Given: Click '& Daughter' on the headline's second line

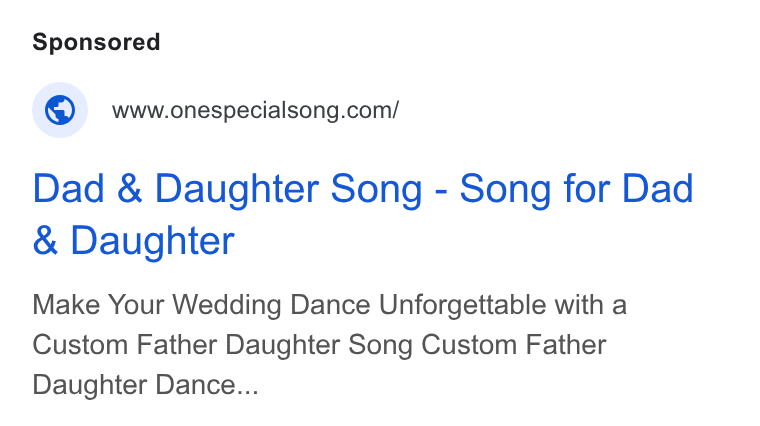Looking at the screenshot, I should [x=134, y=241].
